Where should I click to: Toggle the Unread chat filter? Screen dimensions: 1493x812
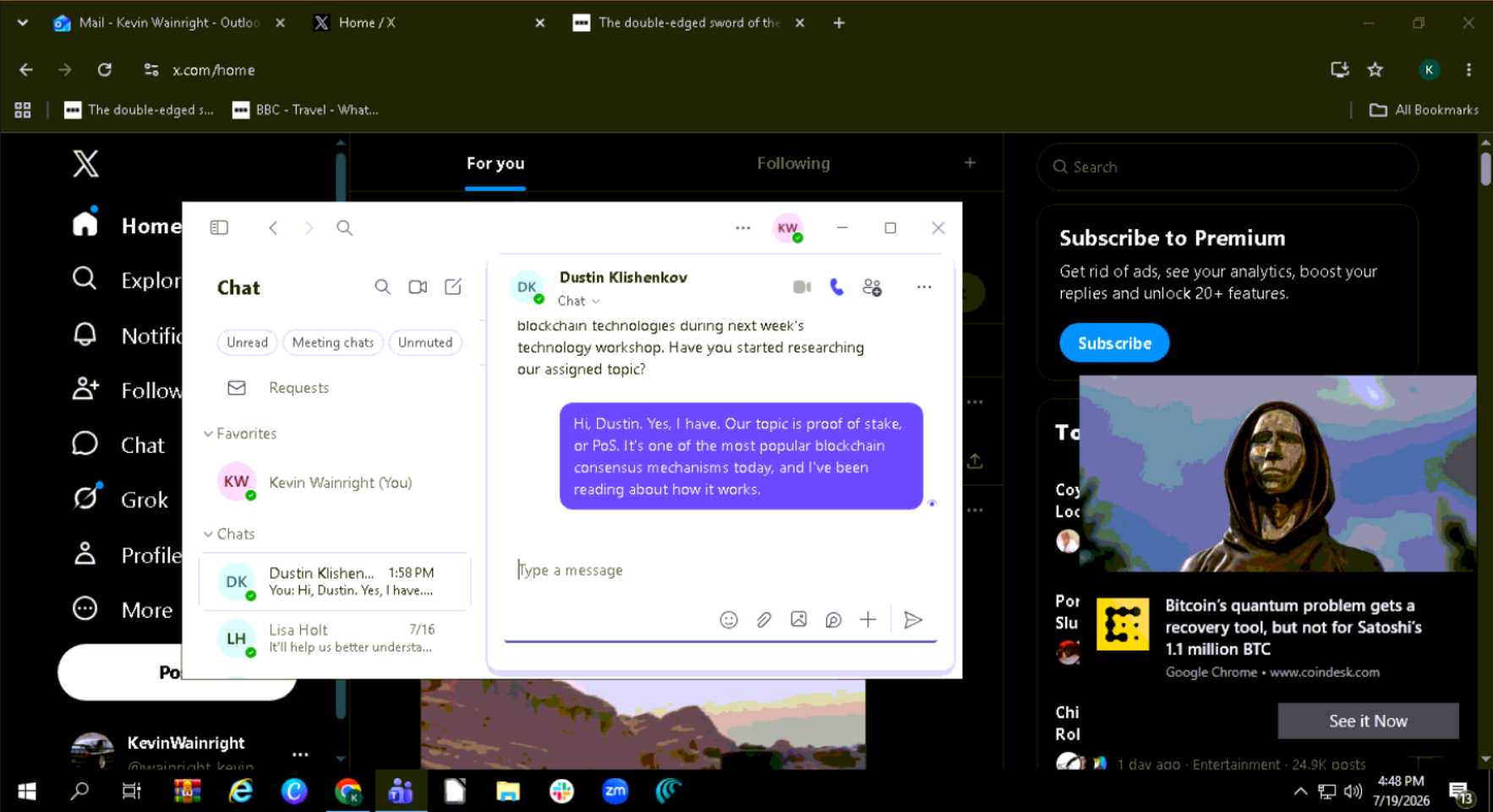247,342
